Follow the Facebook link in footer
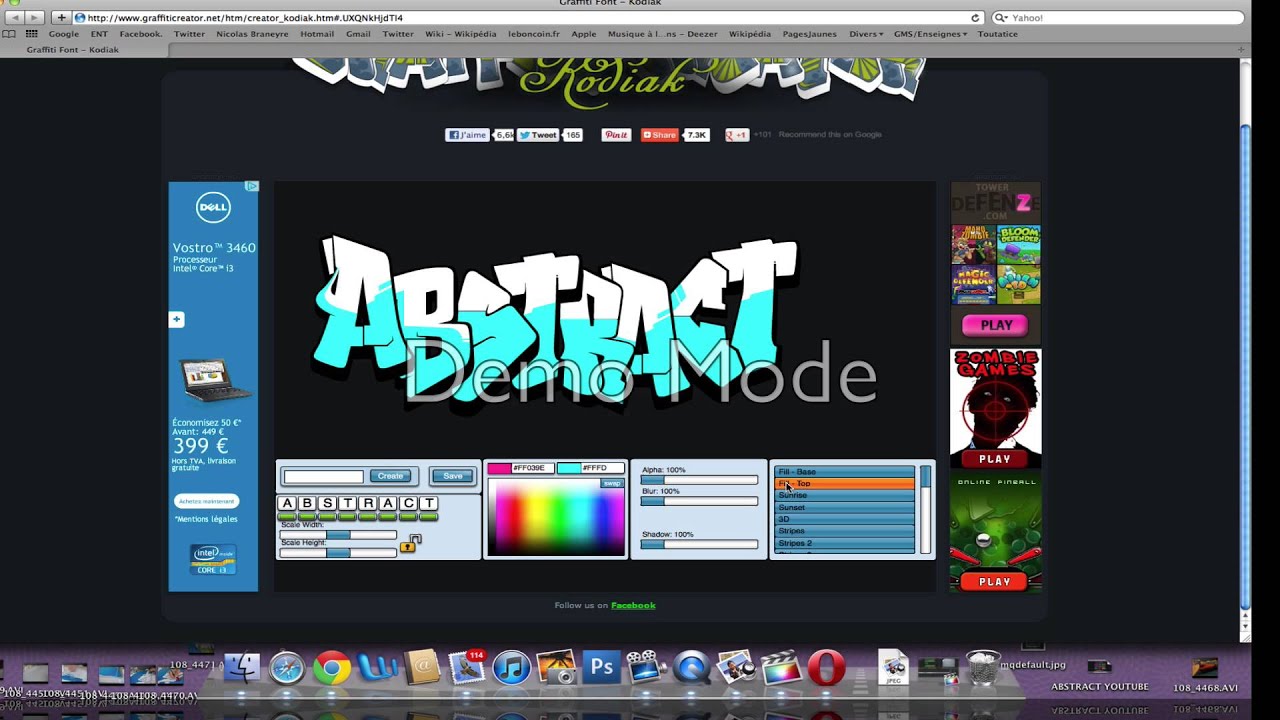This screenshot has height=720, width=1280. [x=633, y=605]
